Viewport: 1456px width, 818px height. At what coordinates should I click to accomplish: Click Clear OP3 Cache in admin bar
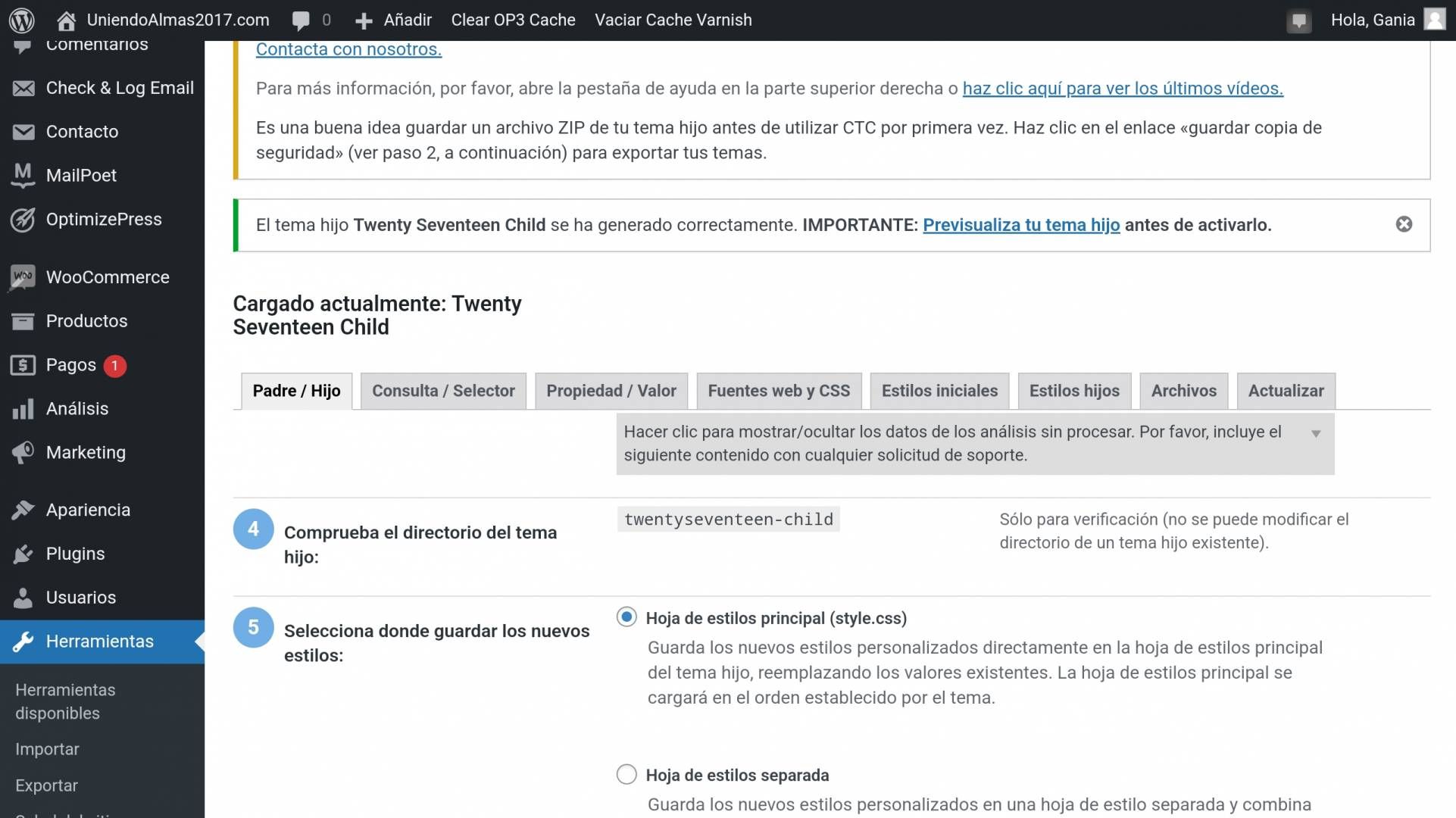pyautogui.click(x=513, y=20)
